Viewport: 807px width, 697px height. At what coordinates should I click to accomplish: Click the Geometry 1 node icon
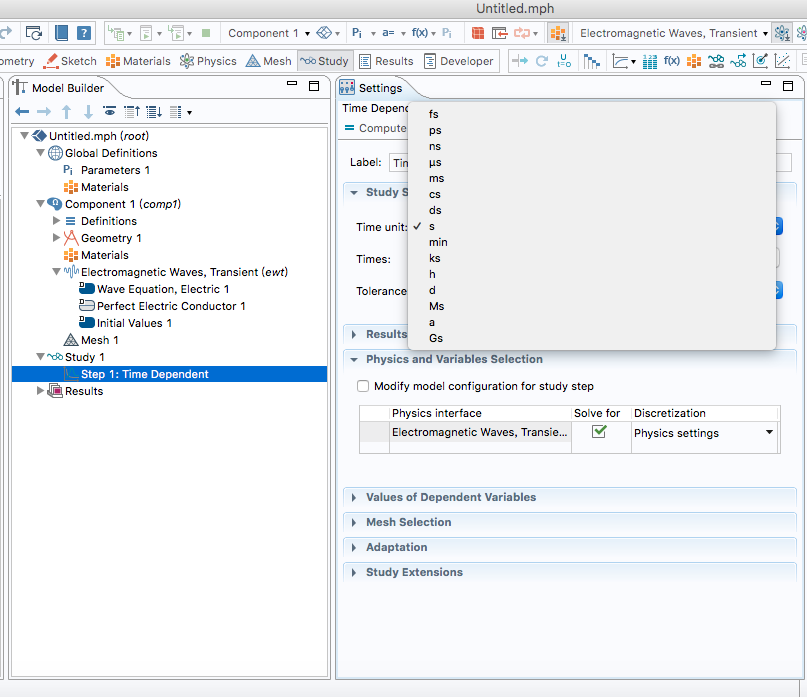71,238
